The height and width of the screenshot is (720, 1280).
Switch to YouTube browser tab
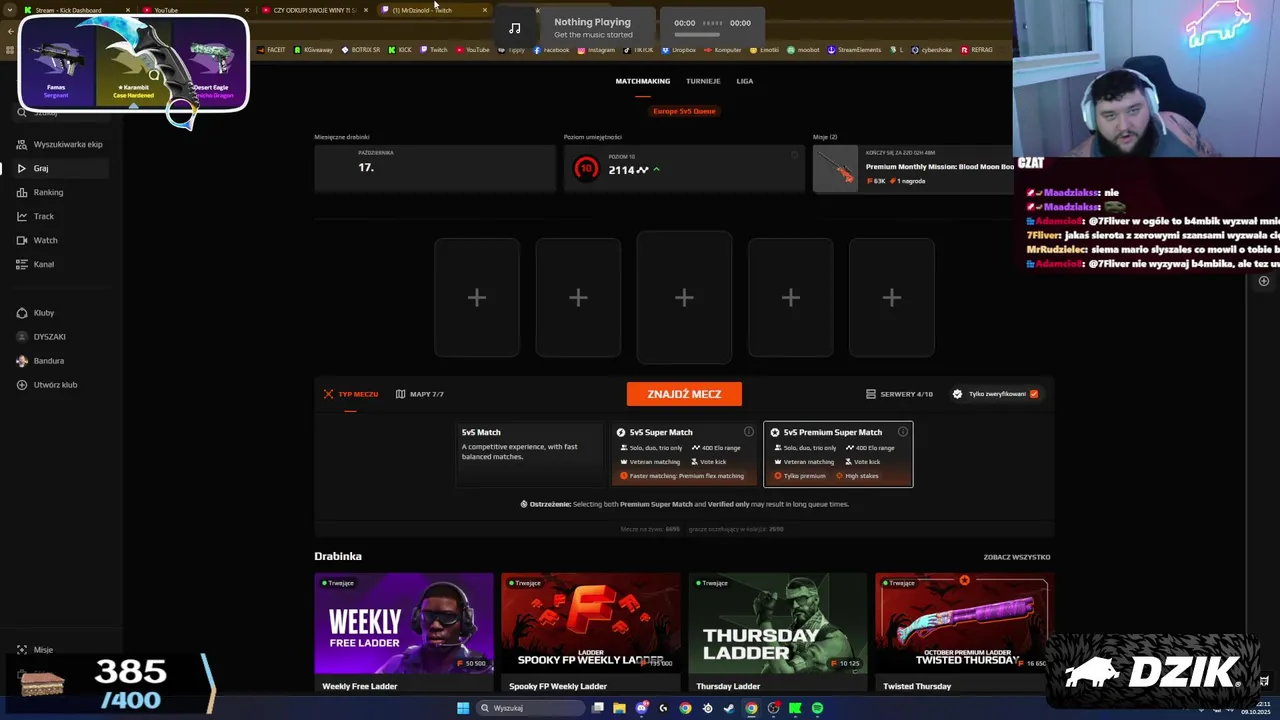(x=195, y=10)
